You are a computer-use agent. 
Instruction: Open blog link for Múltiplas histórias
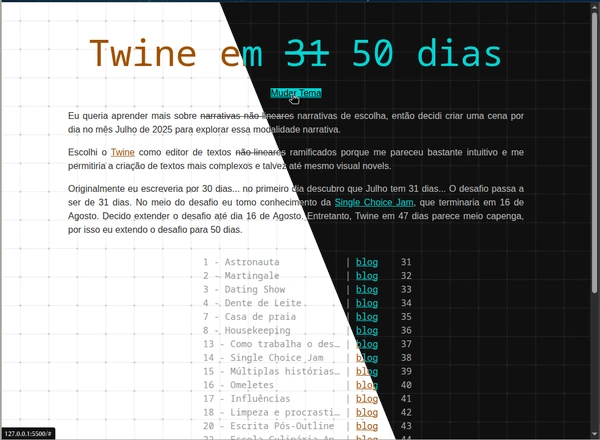click(x=367, y=371)
